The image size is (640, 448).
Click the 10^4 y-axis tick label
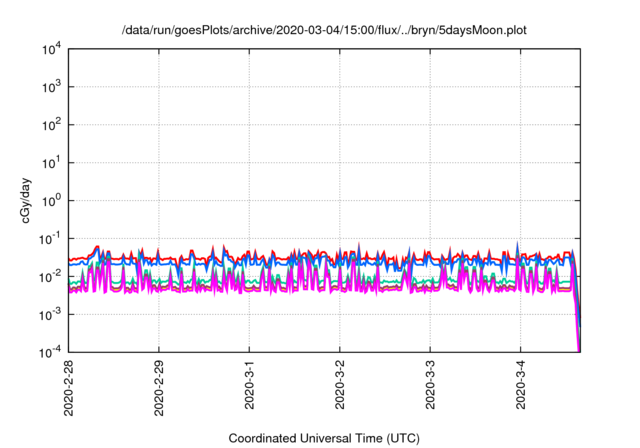(x=52, y=50)
